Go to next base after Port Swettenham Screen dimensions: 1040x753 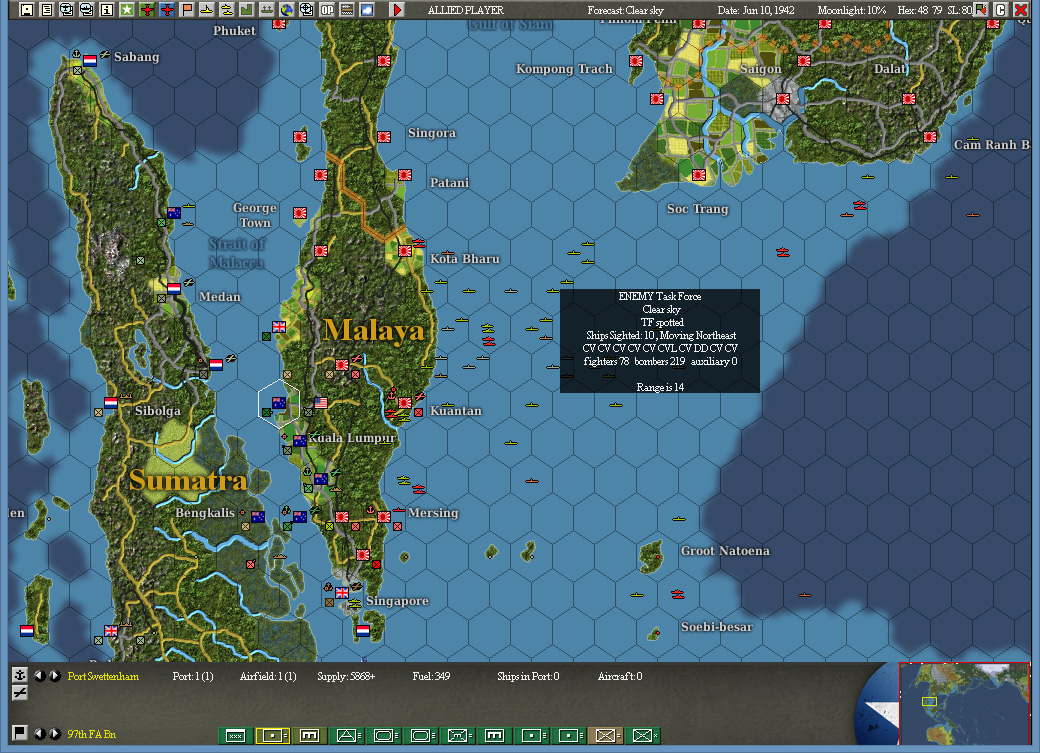click(55, 676)
